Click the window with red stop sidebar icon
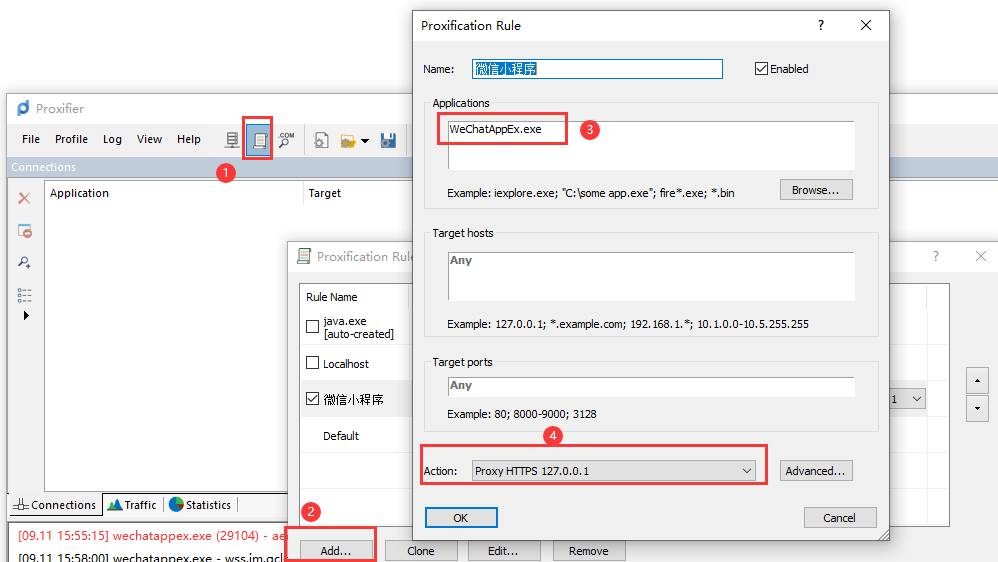Screen dimensions: 998x562 coord(25,231)
